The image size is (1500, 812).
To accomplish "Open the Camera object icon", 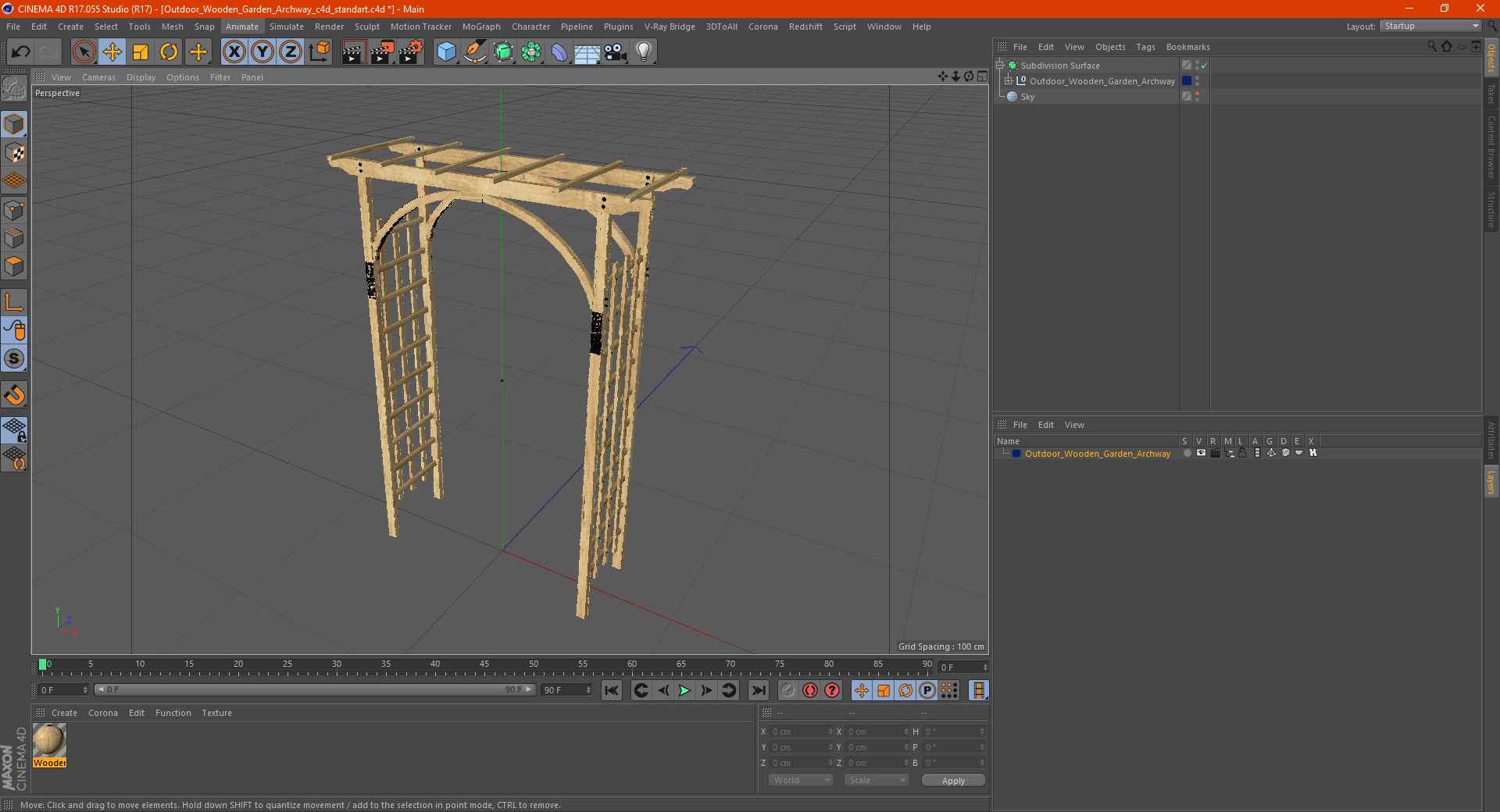I will (x=616, y=52).
